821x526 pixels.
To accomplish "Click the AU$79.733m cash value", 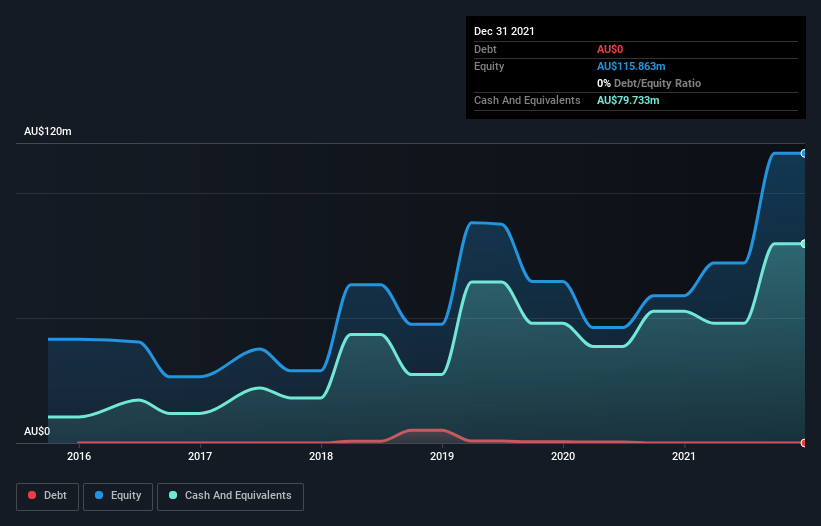I will (628, 100).
